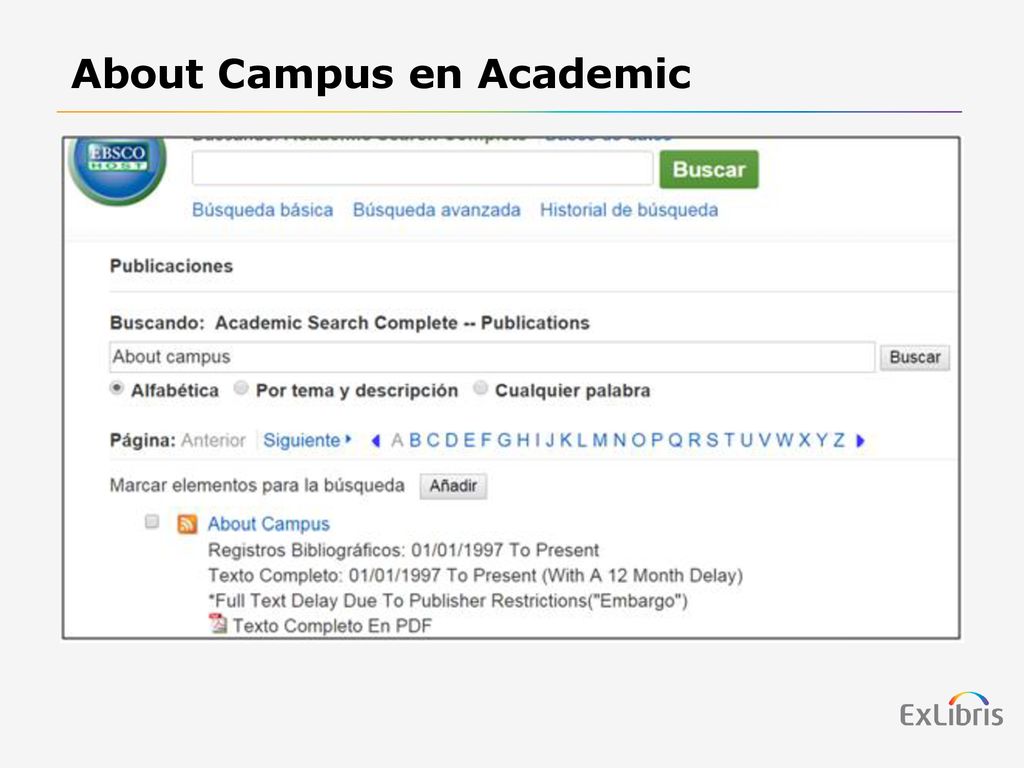Open Búsqueda avanzada link
This screenshot has height=768, width=1024.
click(437, 210)
